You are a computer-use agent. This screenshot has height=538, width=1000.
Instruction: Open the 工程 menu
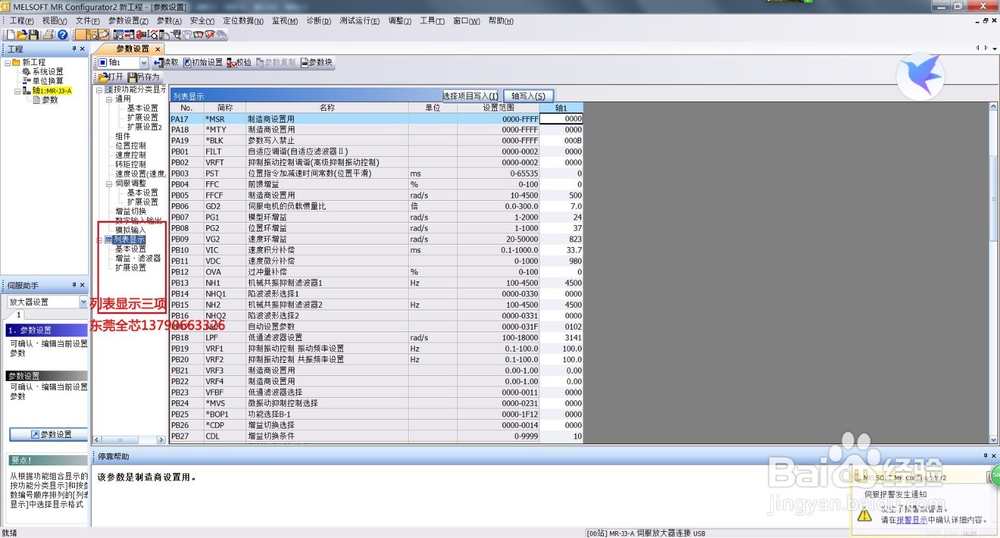[x=21, y=21]
